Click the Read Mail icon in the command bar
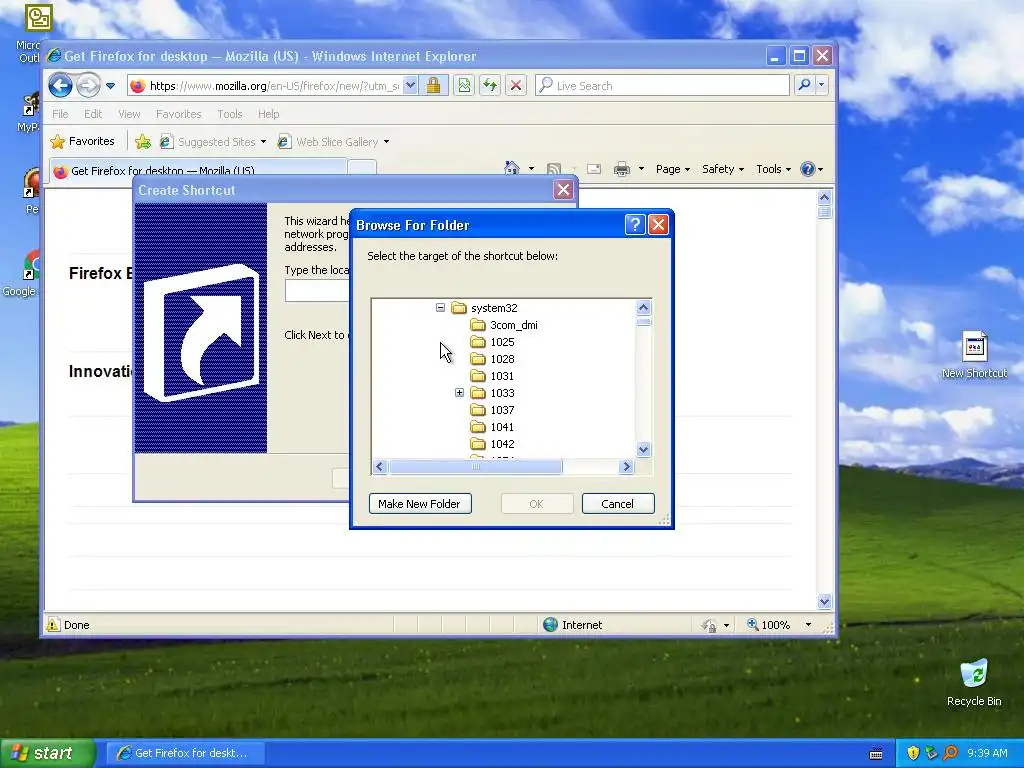This screenshot has height=768, width=1024. [594, 169]
